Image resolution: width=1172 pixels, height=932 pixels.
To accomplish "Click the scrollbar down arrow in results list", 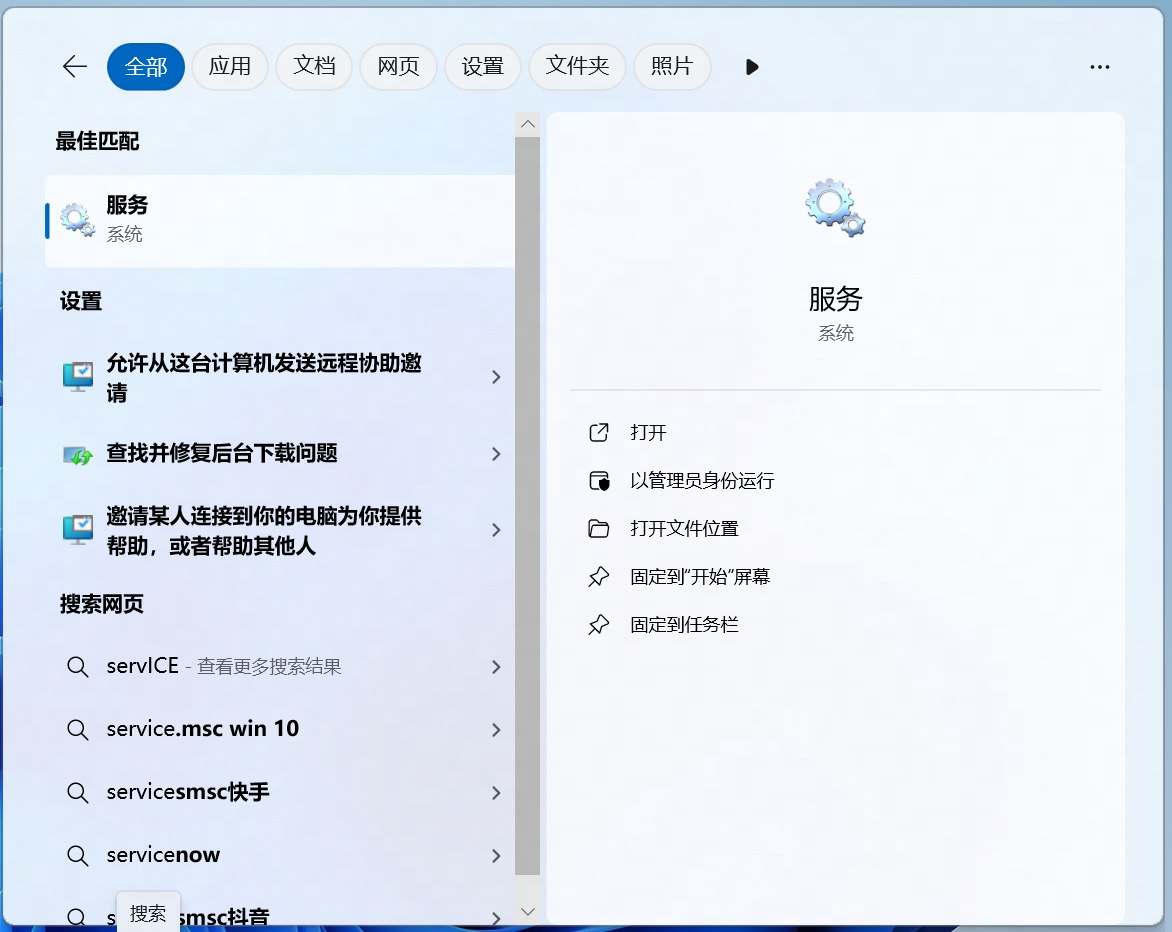I will tap(527, 911).
